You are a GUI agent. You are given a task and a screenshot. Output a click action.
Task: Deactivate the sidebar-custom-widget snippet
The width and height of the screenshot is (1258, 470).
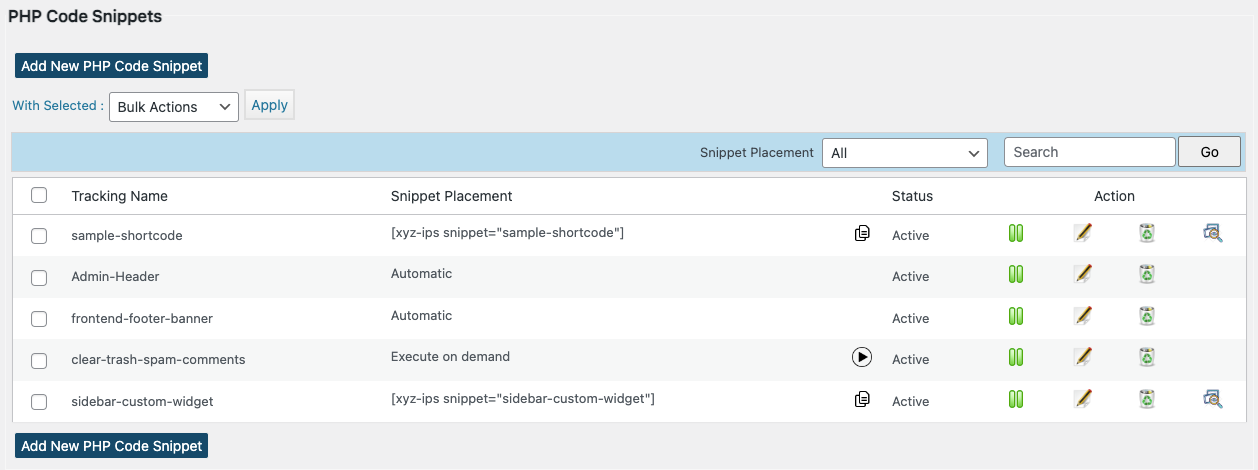1016,399
